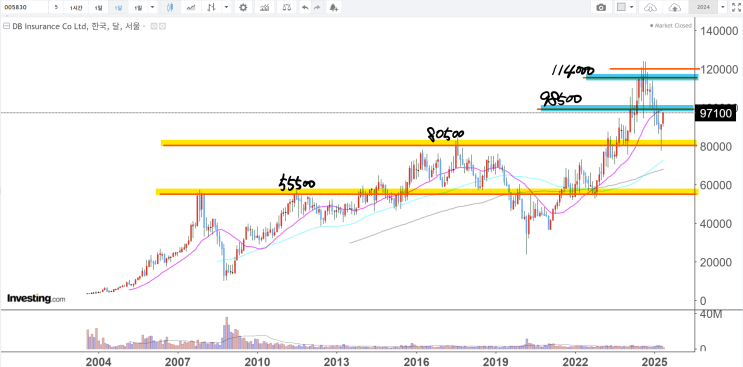Click the second small square beside the legend
743x367 pixels.
163,27
